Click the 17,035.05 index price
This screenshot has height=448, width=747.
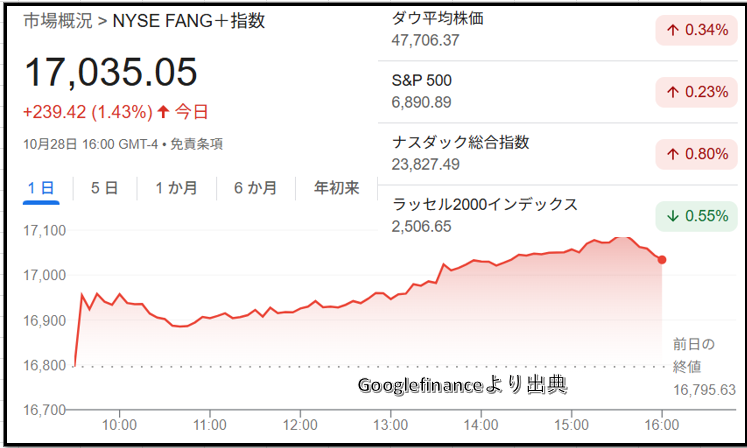pyautogui.click(x=111, y=73)
